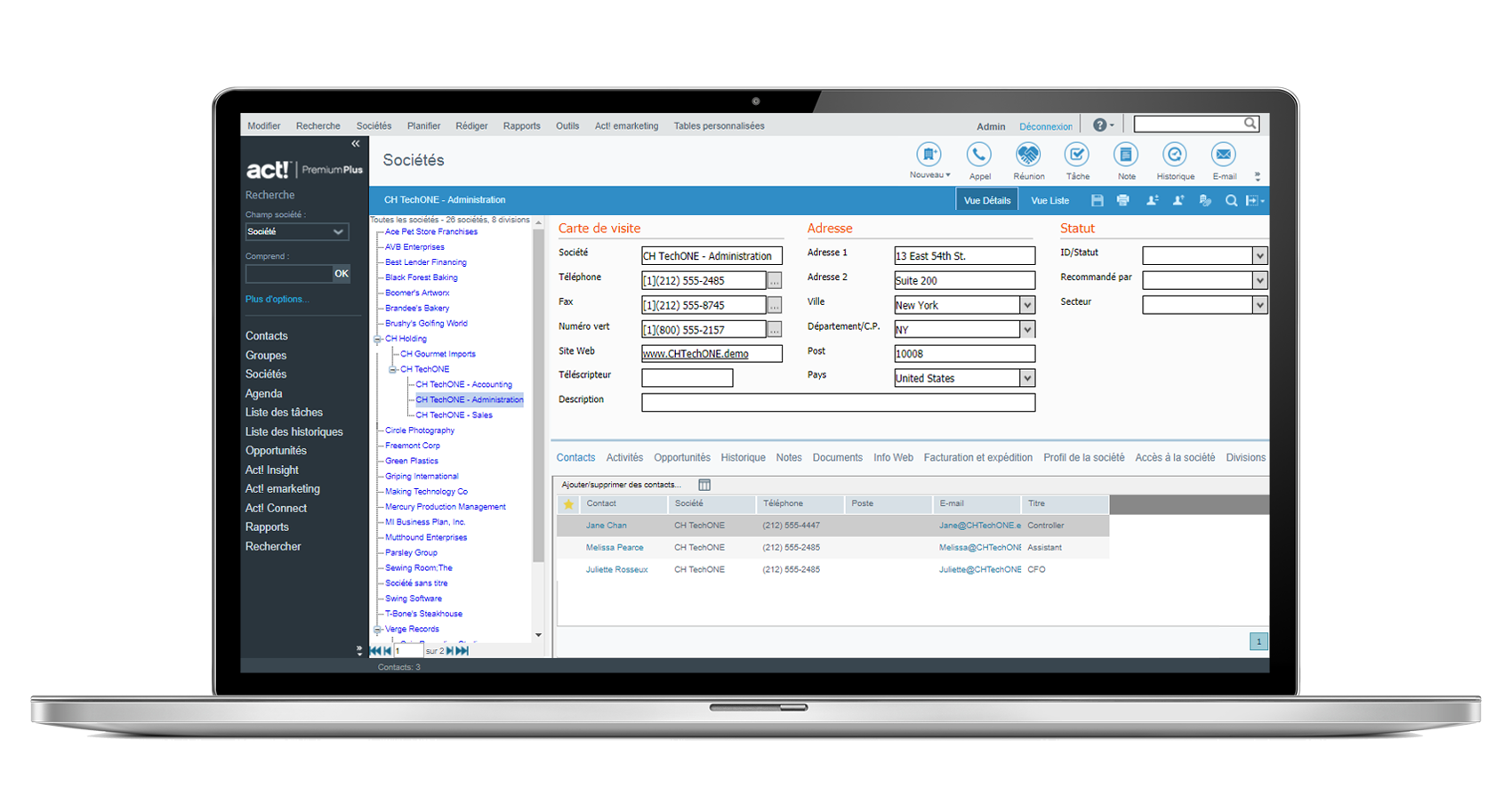Click the Déconnexion link
The width and height of the screenshot is (1512, 804).
click(1046, 127)
